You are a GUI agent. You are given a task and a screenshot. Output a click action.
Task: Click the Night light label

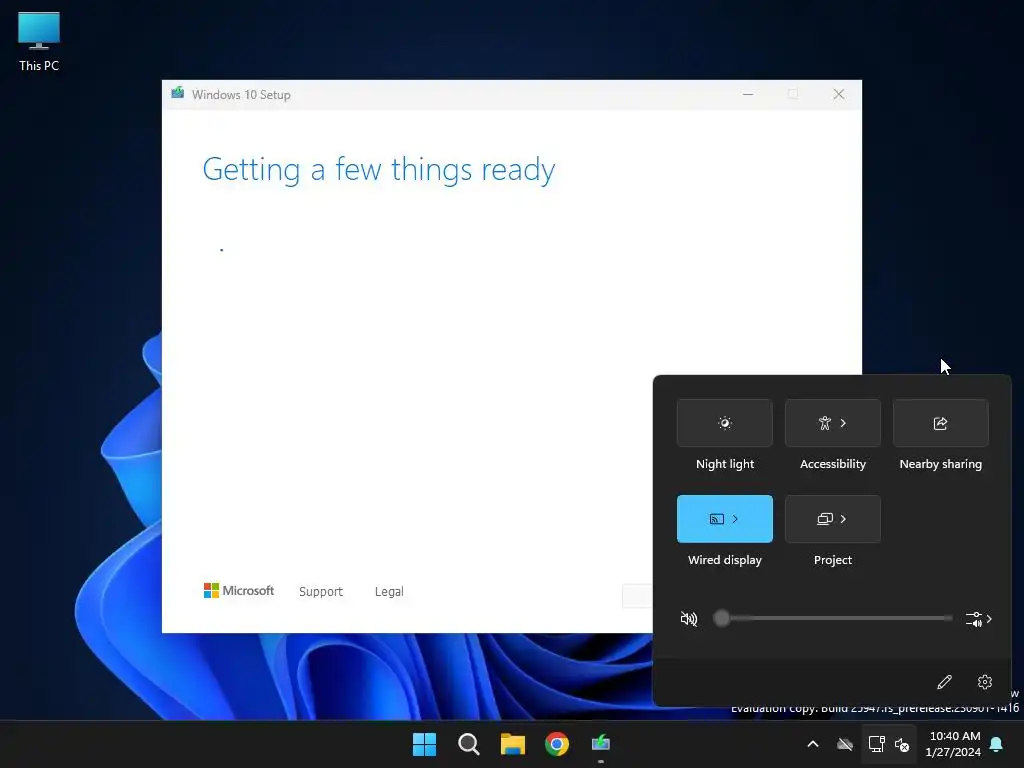[x=724, y=464]
